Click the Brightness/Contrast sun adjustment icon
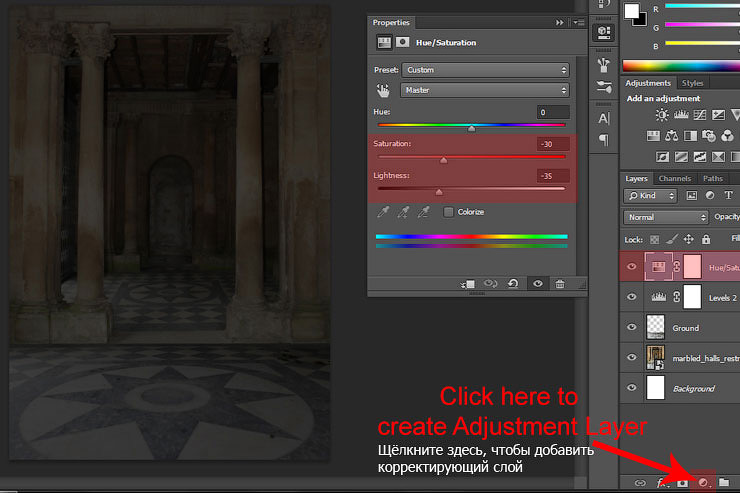 662,116
